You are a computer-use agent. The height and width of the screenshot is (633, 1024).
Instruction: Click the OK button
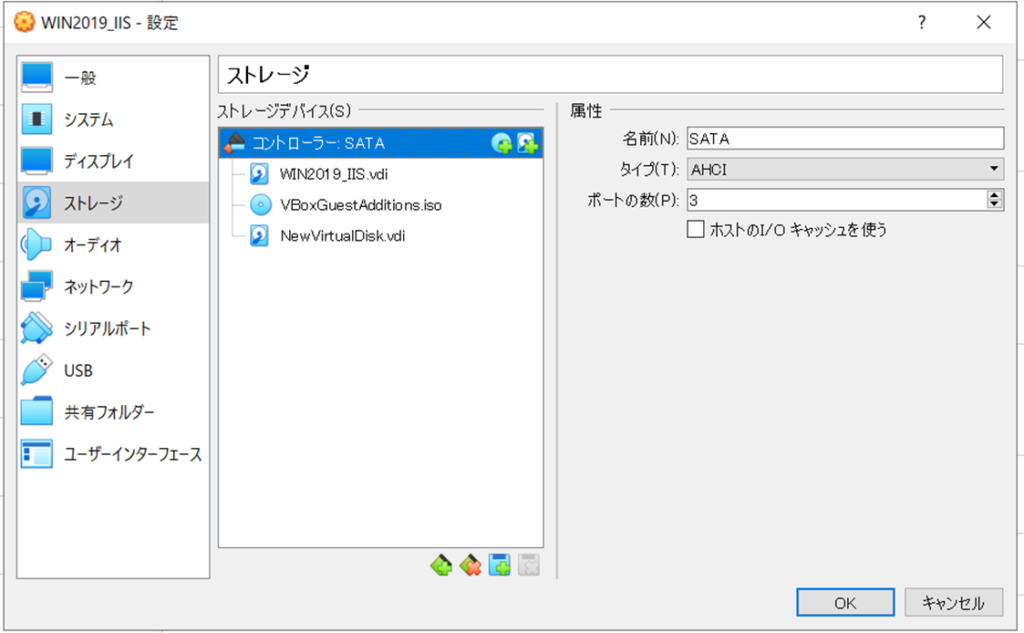(845, 603)
